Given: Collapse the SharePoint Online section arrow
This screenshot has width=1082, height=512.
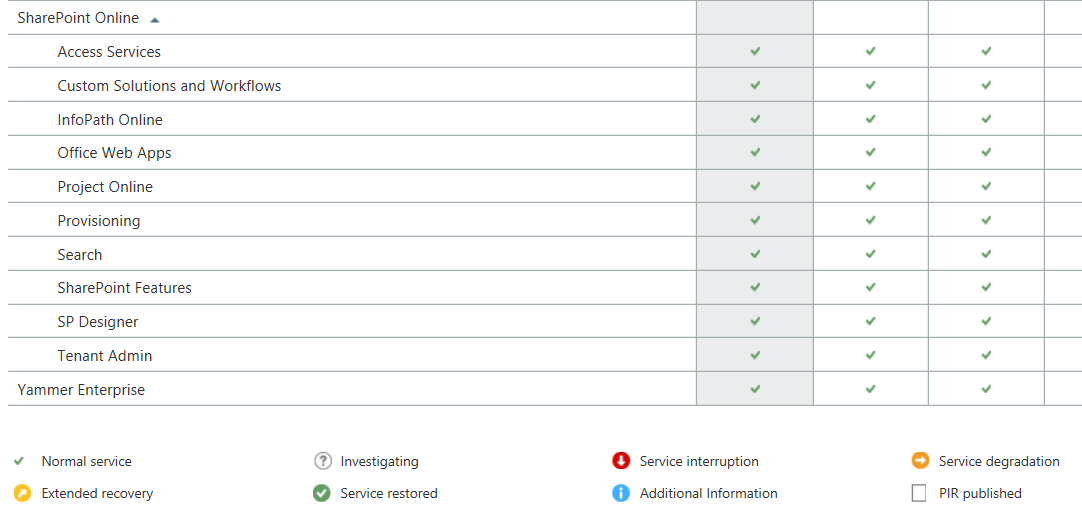Looking at the screenshot, I should 154,19.
